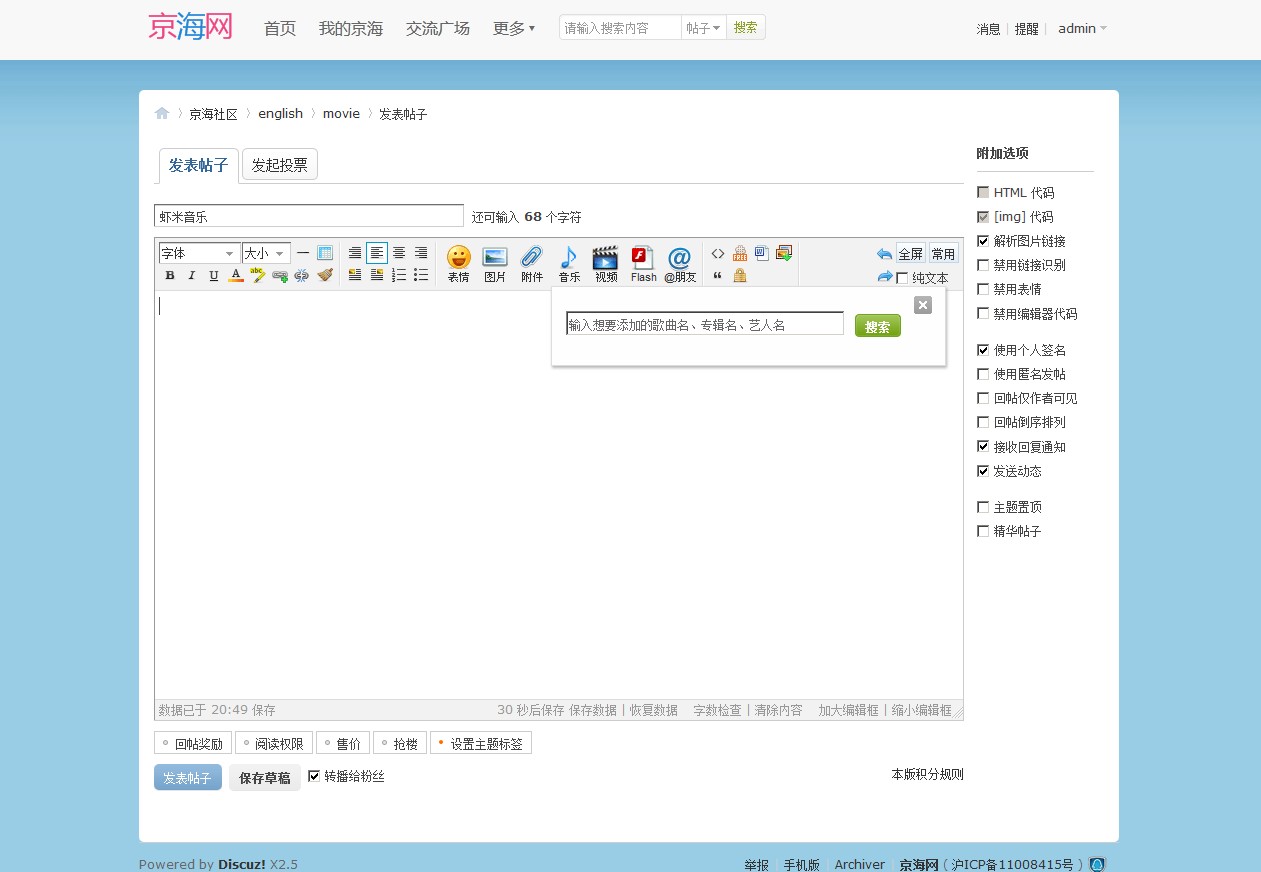Check 禁用编辑器代码 option
This screenshot has width=1261, height=872.
tap(983, 313)
